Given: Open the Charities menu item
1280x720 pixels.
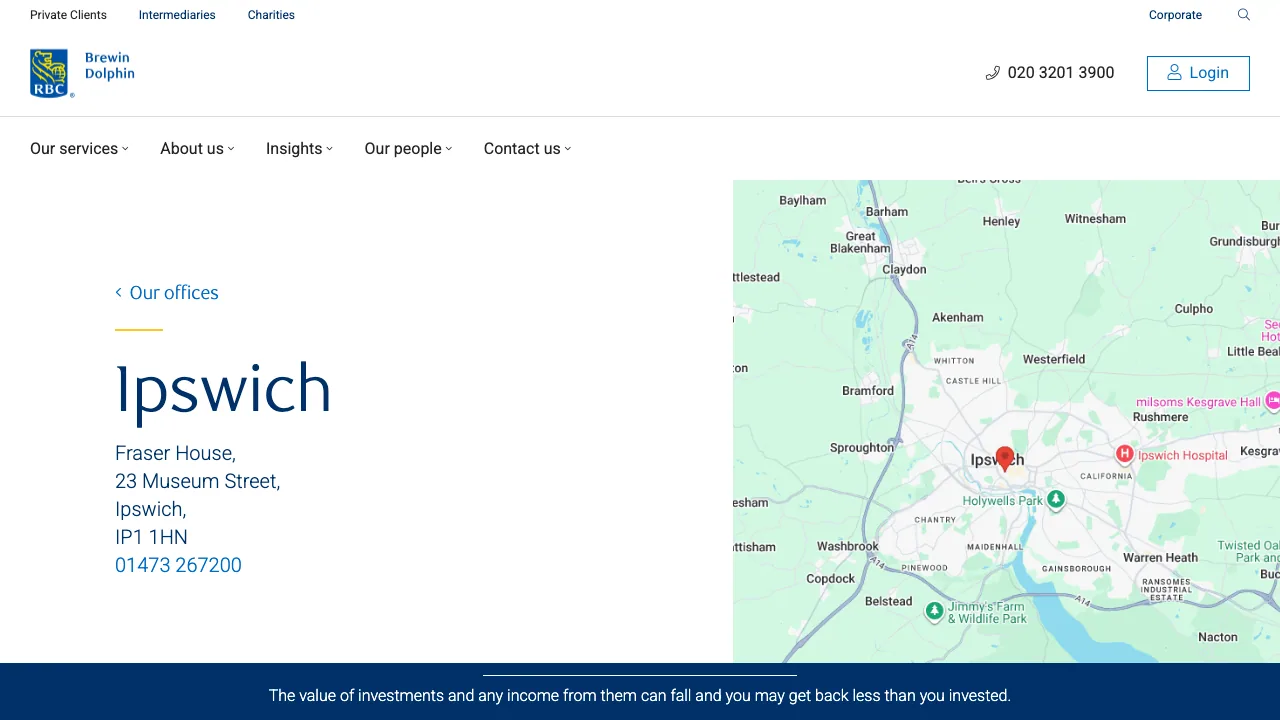Looking at the screenshot, I should pyautogui.click(x=271, y=15).
